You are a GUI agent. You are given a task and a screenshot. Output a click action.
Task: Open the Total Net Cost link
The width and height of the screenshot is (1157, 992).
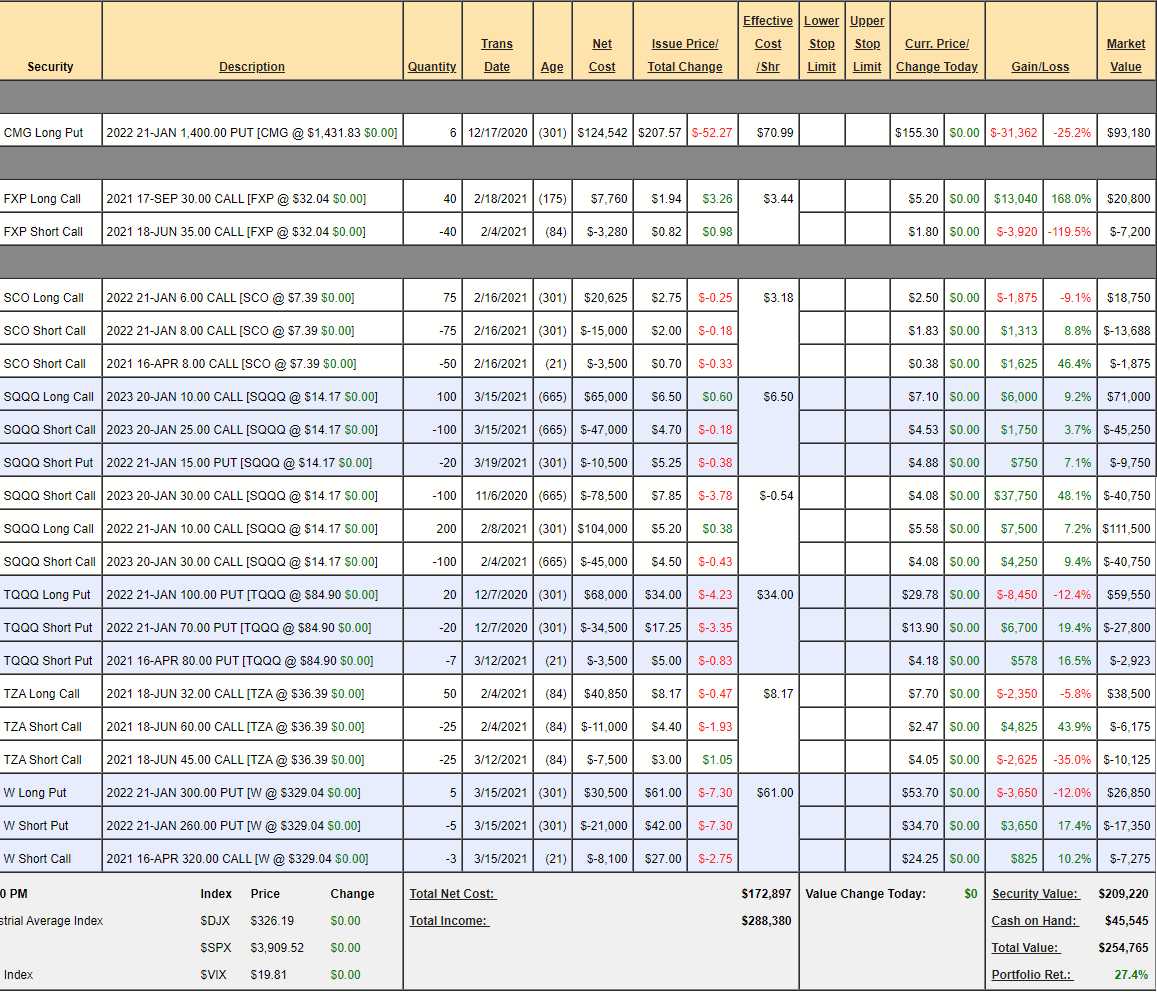(452, 894)
